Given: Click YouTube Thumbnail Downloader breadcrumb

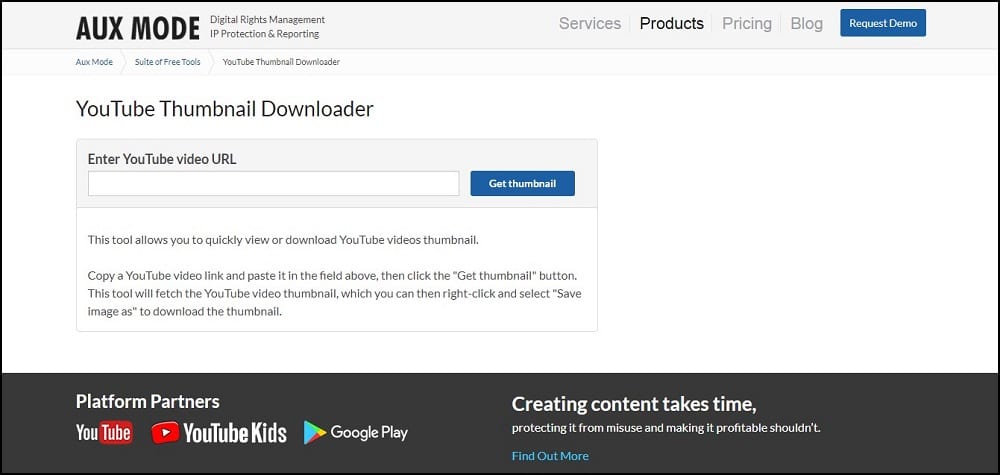Looking at the screenshot, I should pyautogui.click(x=281, y=62).
